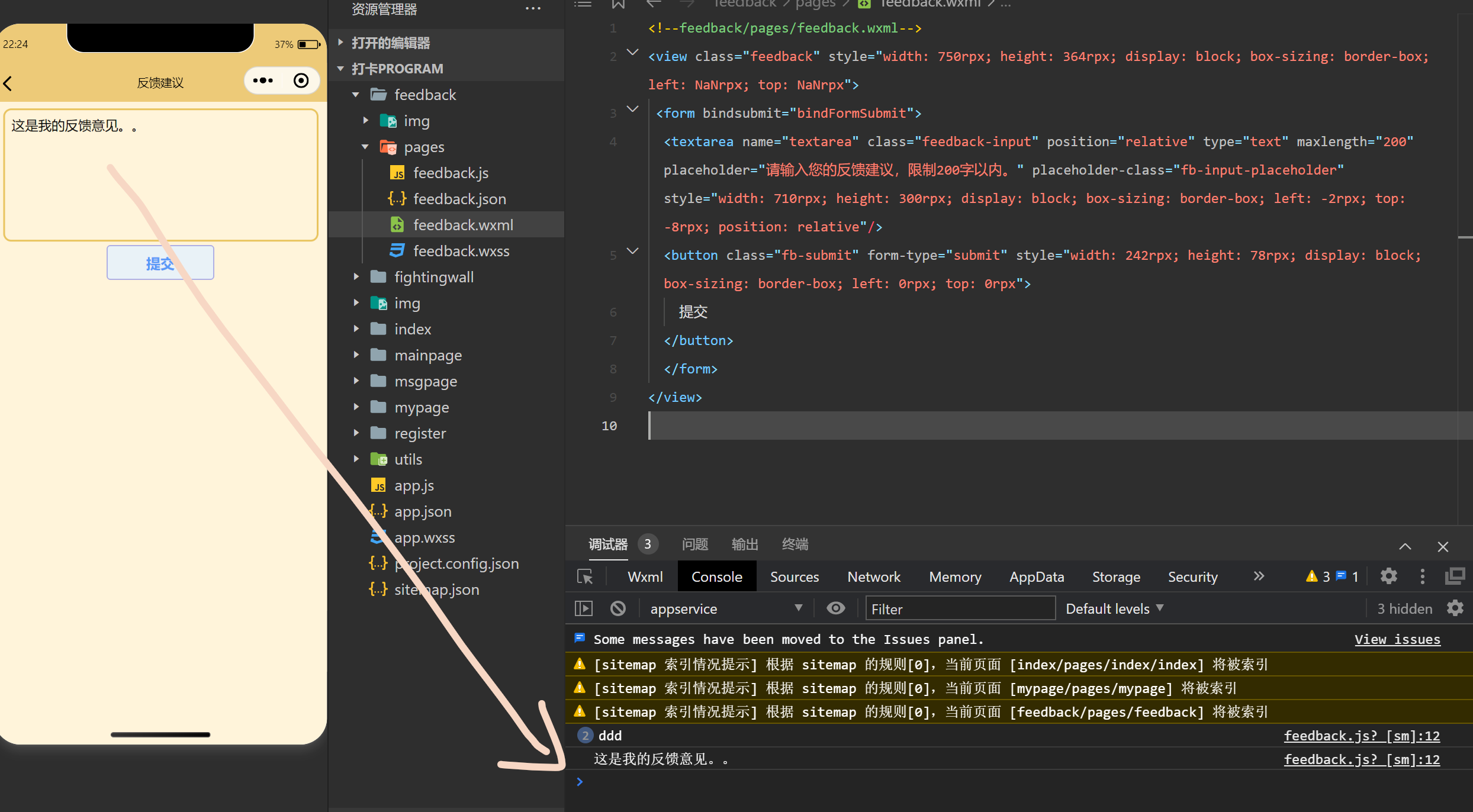Screen dimensions: 1473x812
Task: Open feedback.js in the file tree
Action: coord(451,173)
